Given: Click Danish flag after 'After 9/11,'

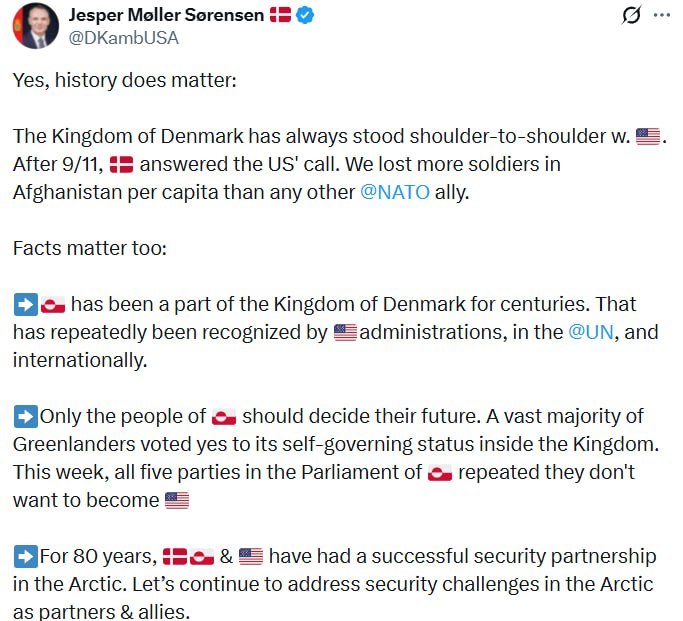Looking at the screenshot, I should pos(121,164).
